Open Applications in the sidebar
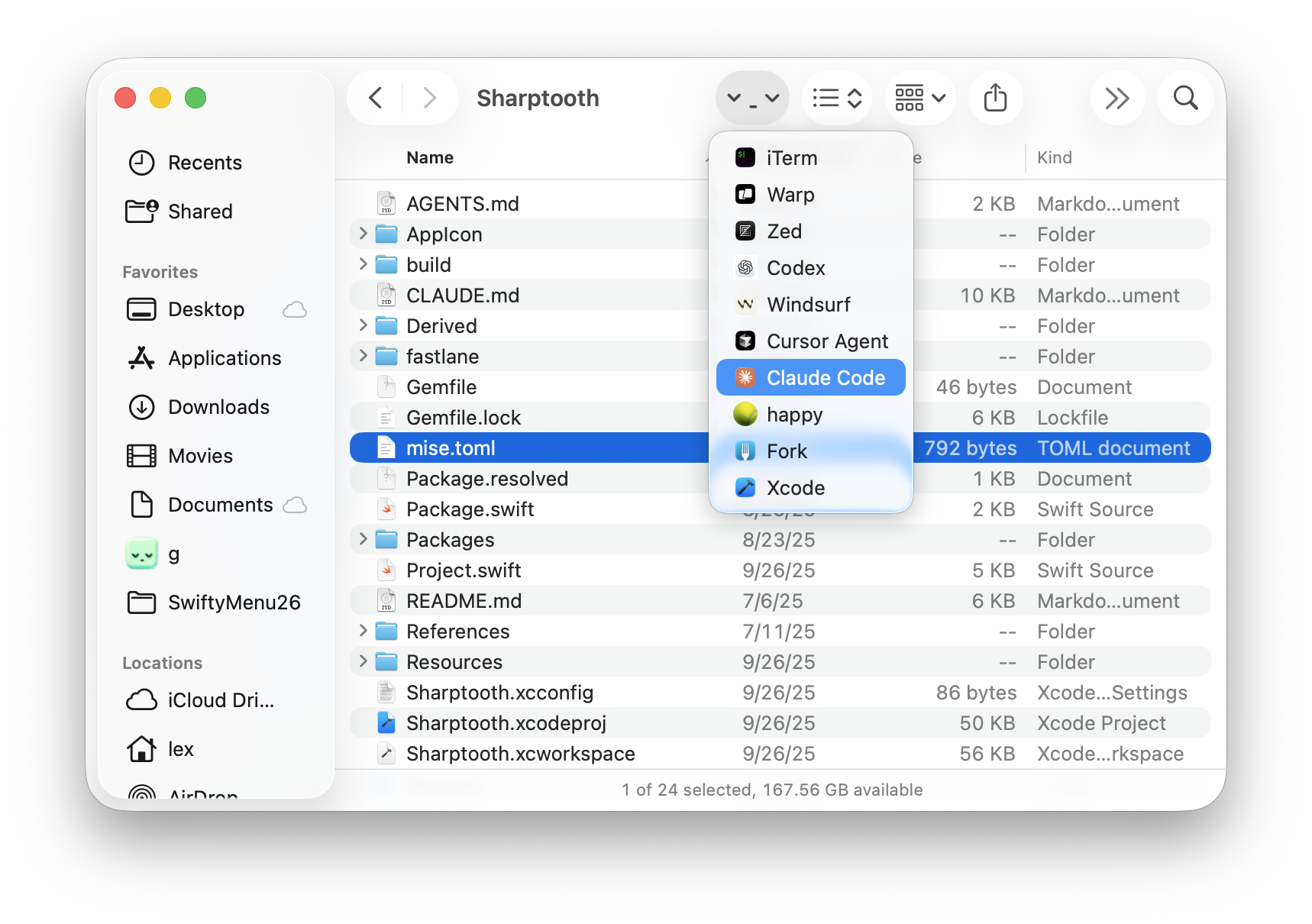Viewport: 1312px width, 924px height. [225, 358]
